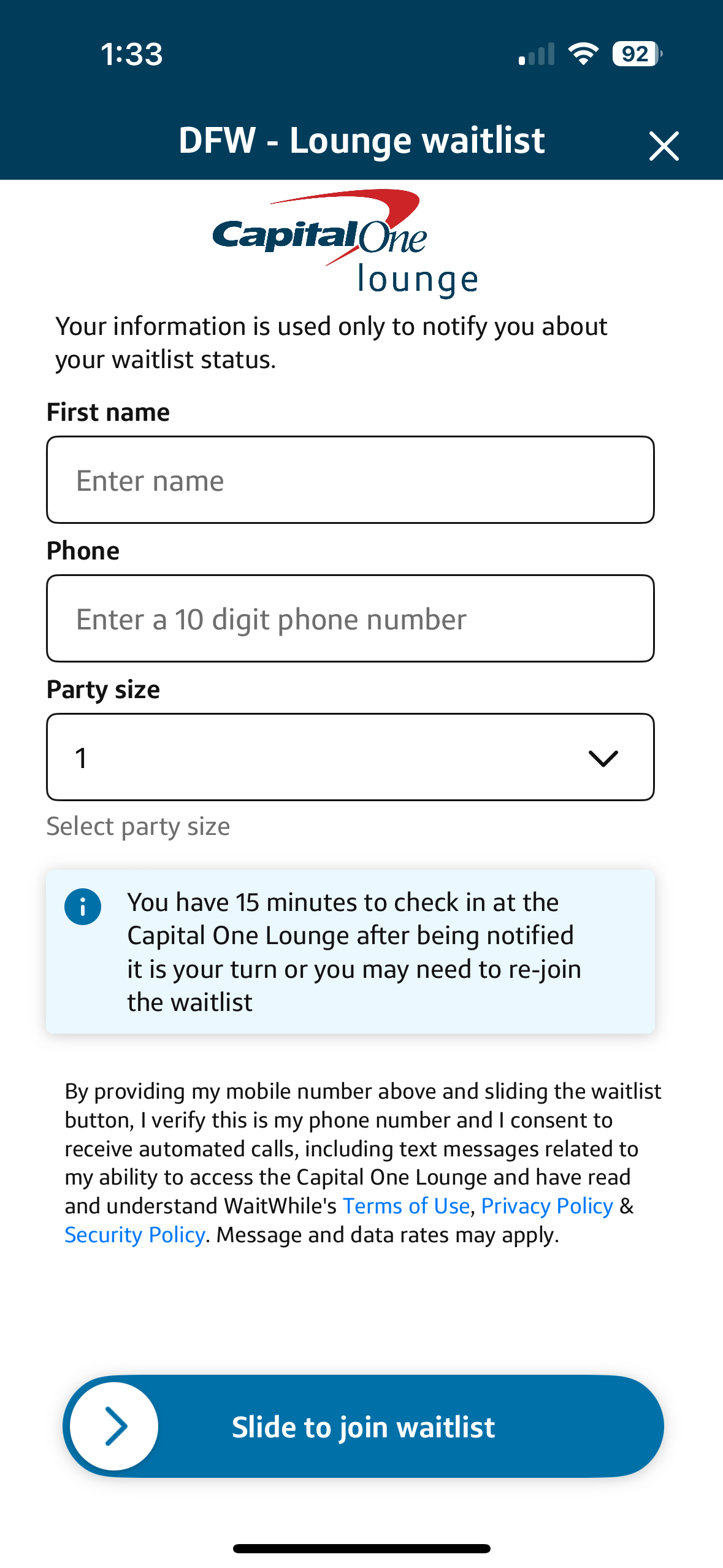This screenshot has height=1568, width=723.
Task: Tap the clock showing 1:33
Action: (131, 54)
